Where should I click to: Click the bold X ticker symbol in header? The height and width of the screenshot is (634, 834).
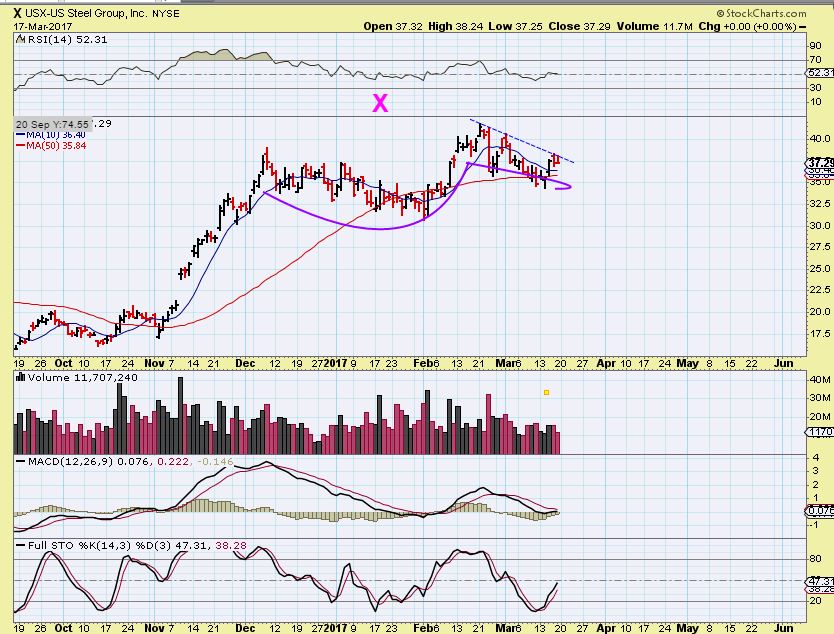pyautogui.click(x=18, y=13)
